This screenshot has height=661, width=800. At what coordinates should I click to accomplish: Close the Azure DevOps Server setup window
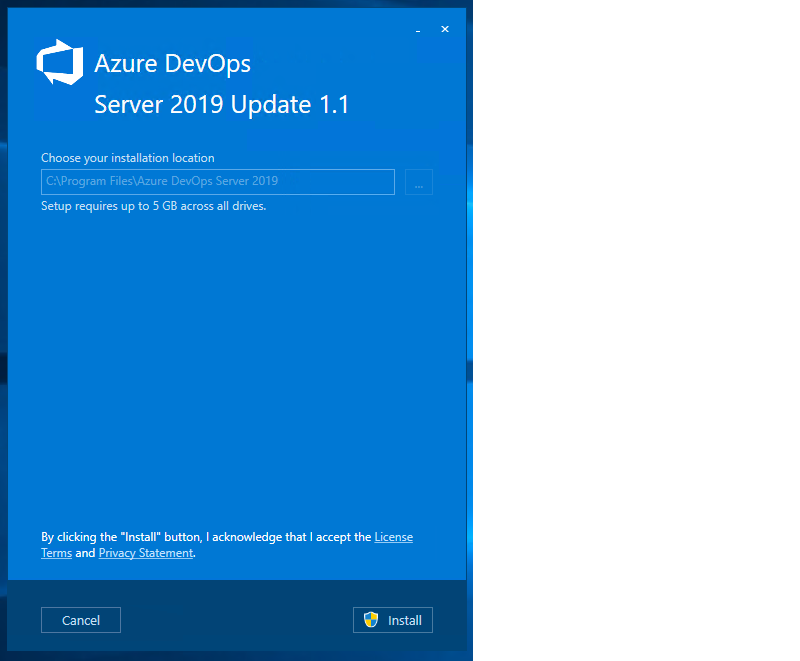click(x=445, y=30)
